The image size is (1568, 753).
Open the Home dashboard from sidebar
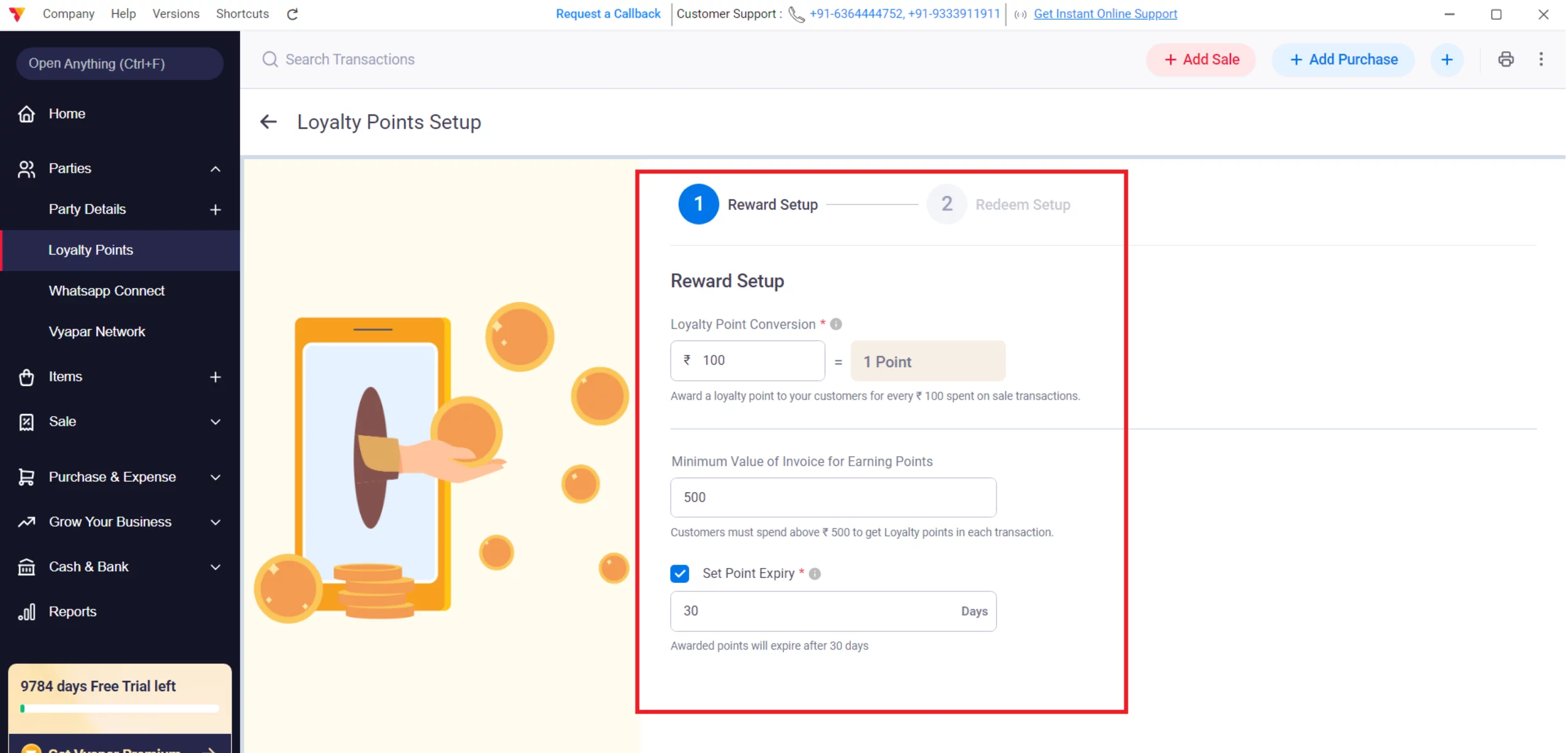pos(67,113)
